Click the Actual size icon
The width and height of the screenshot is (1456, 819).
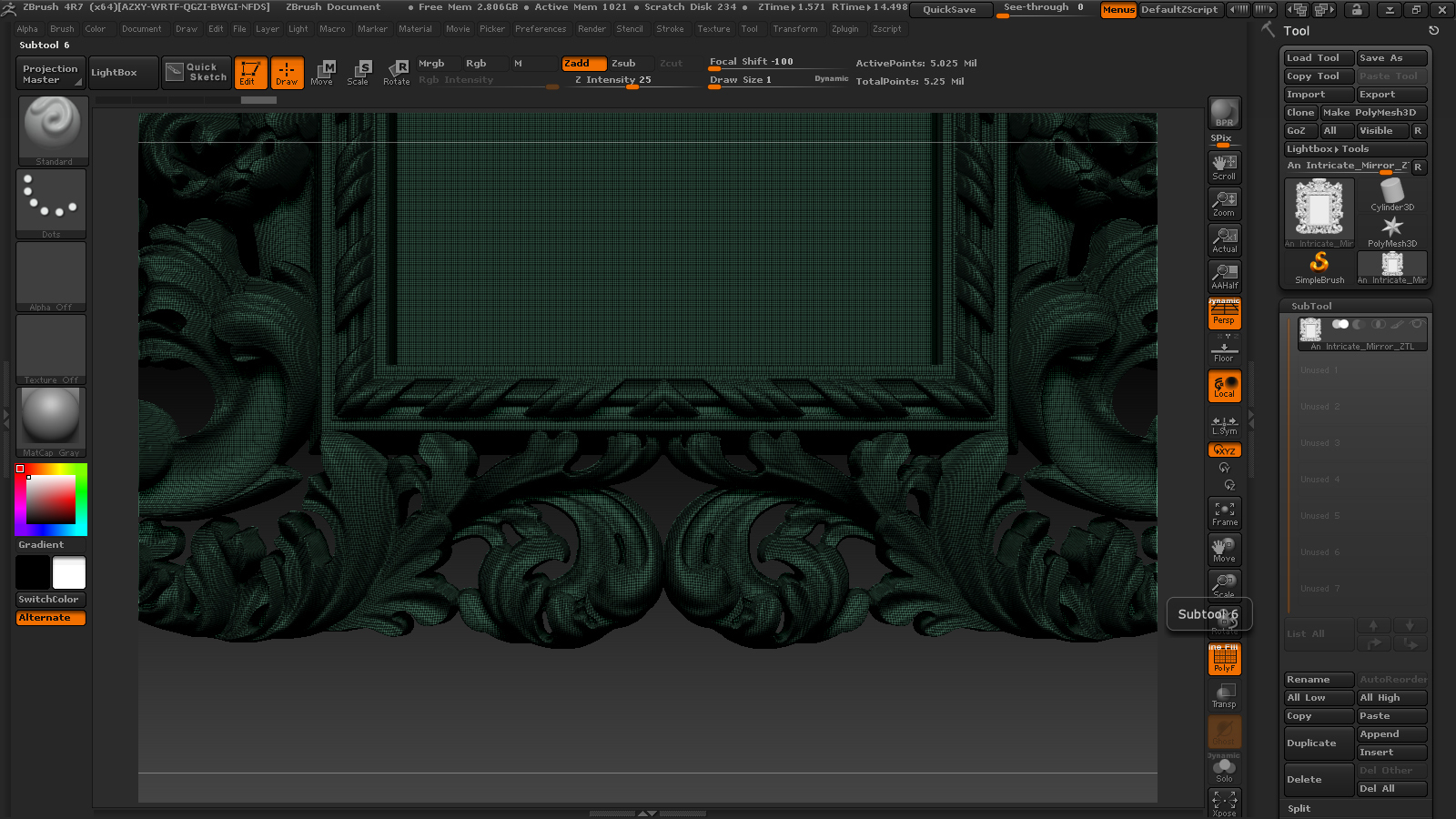[x=1224, y=239]
